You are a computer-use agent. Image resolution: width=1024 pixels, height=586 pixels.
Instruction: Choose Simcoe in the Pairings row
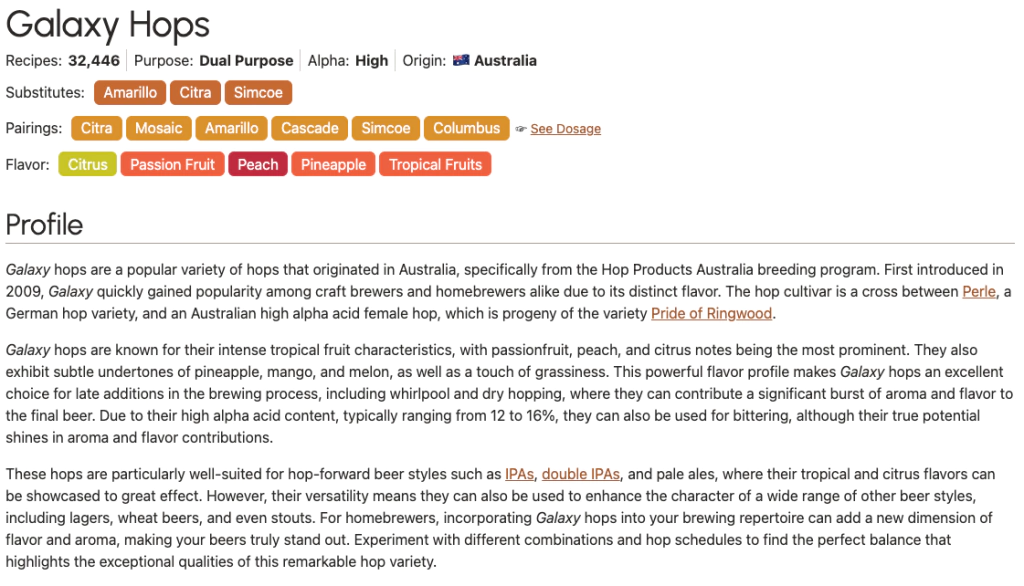(385, 128)
